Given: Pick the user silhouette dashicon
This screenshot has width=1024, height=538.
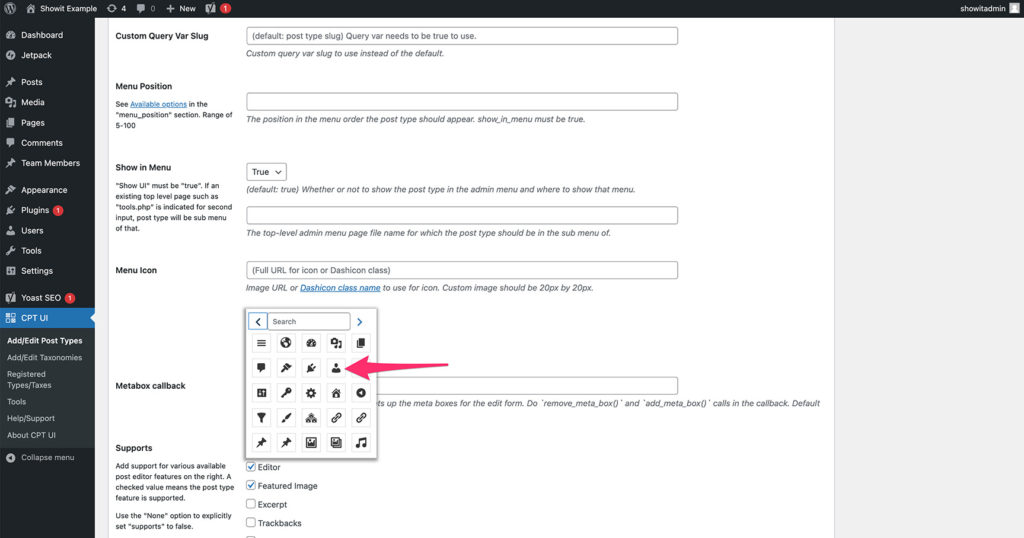Looking at the screenshot, I should click(336, 368).
